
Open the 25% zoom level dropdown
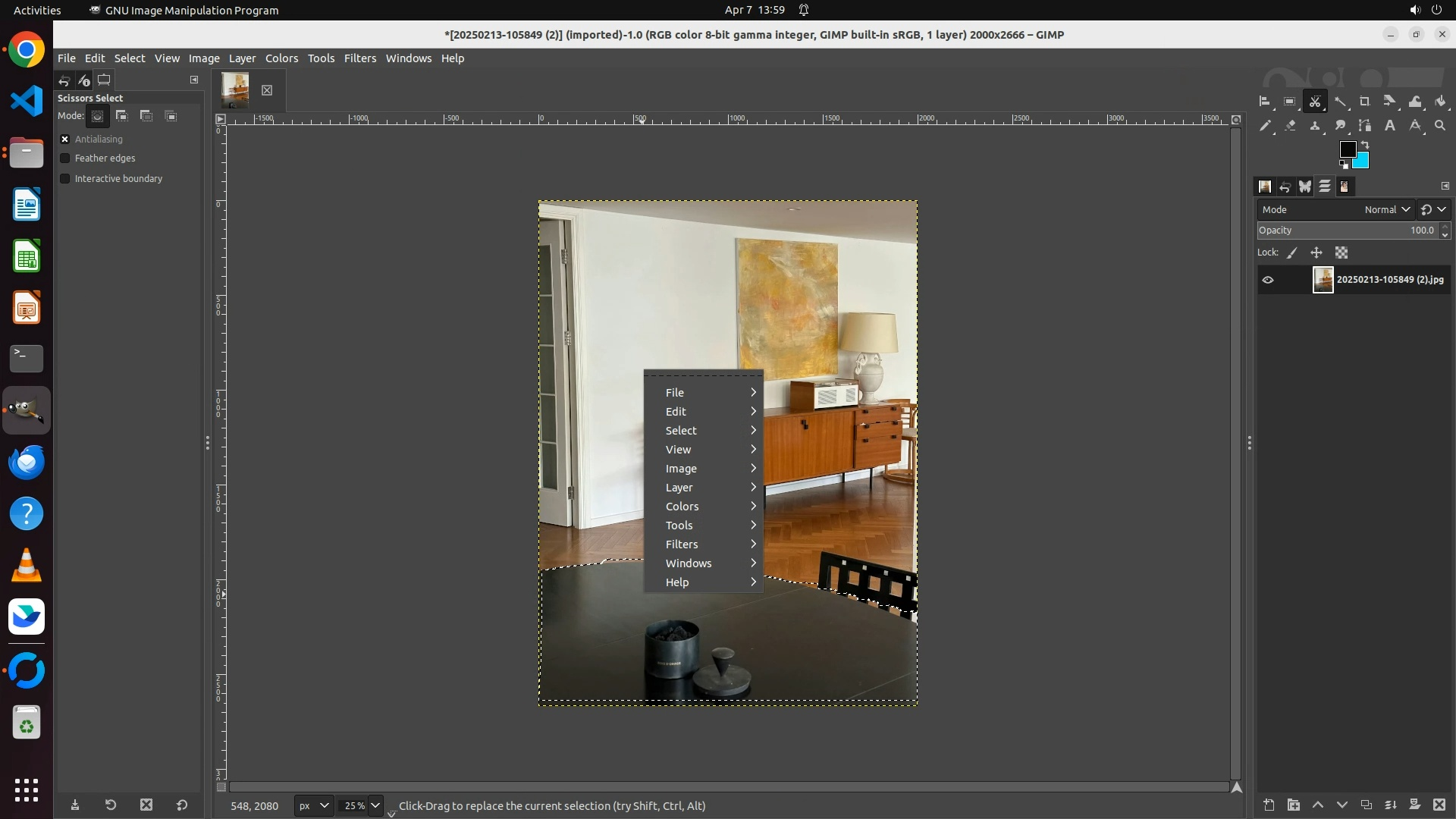coord(375,805)
